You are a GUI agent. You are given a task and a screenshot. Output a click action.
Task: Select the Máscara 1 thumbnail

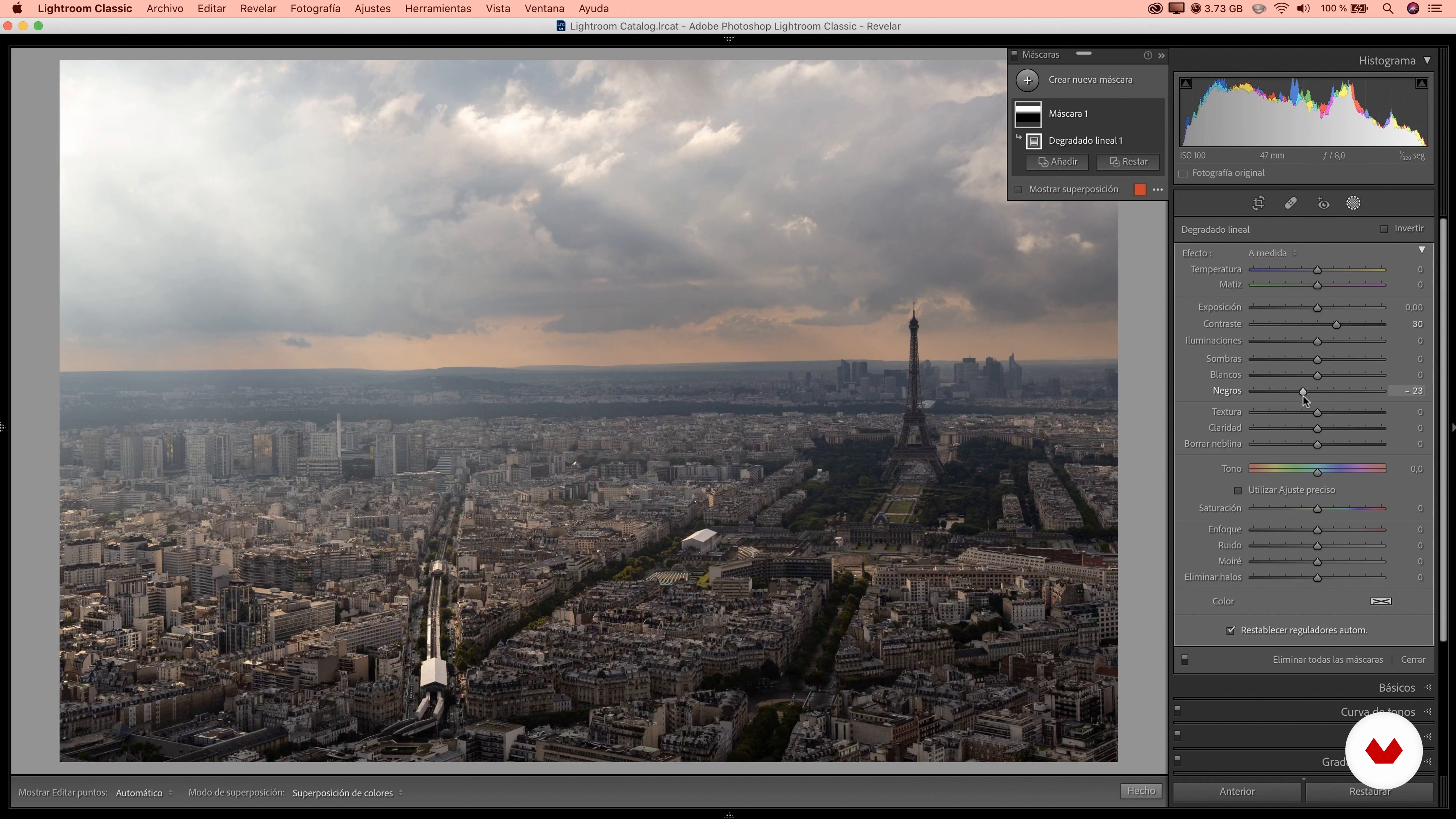click(1028, 114)
